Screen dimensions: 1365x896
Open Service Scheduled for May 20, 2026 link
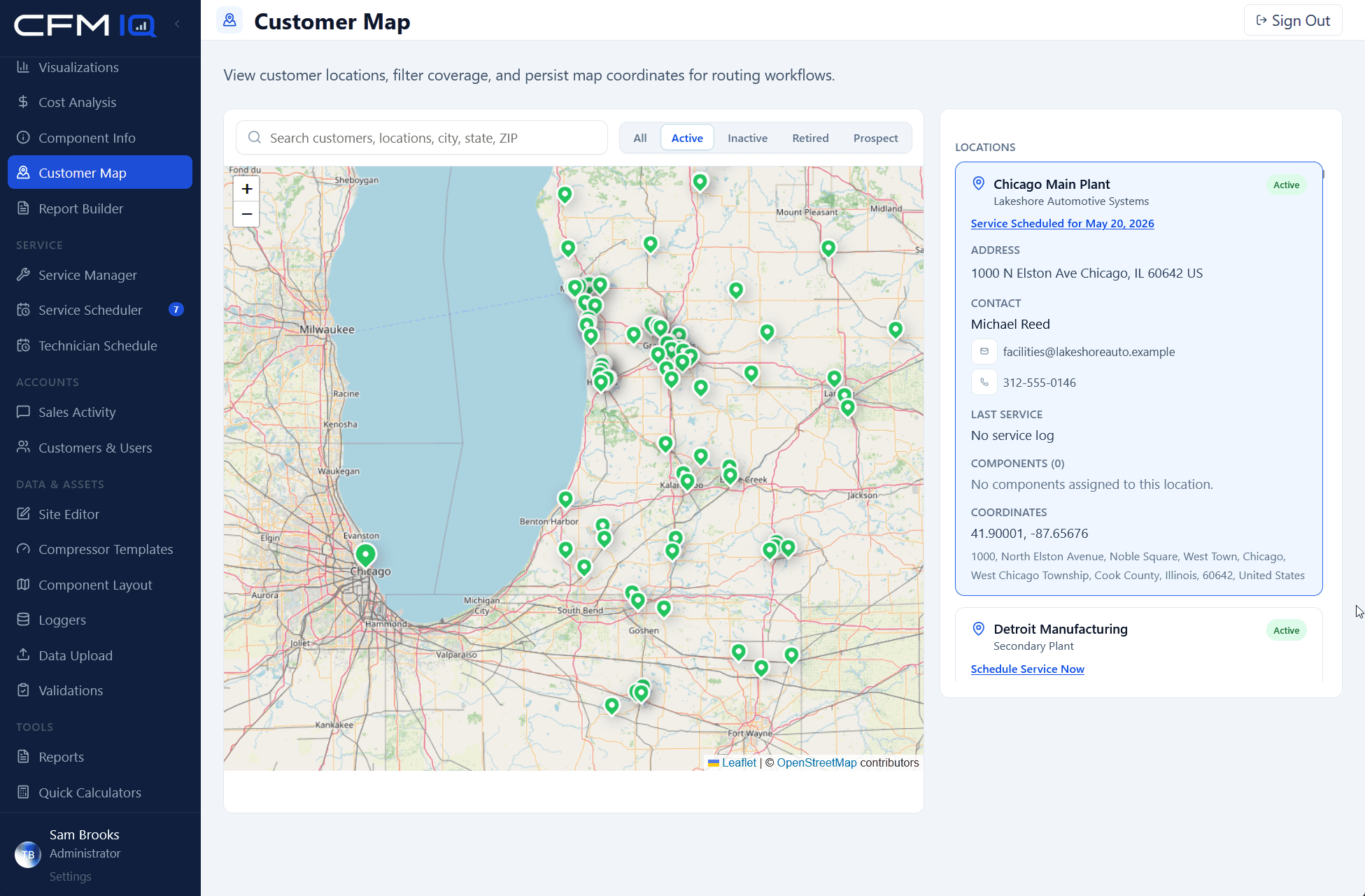[x=1062, y=223]
